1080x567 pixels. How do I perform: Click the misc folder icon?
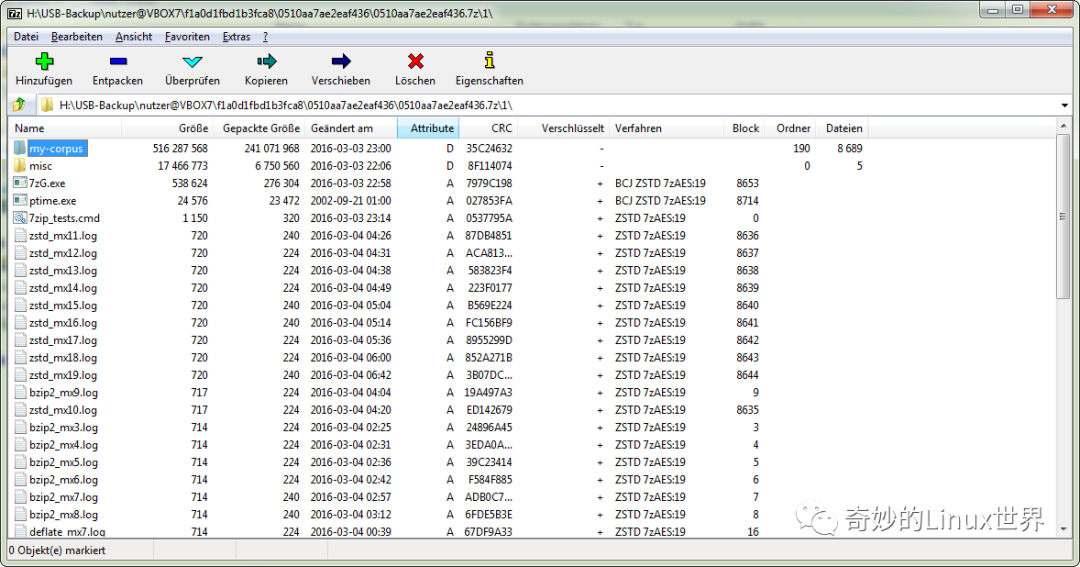click(20, 165)
